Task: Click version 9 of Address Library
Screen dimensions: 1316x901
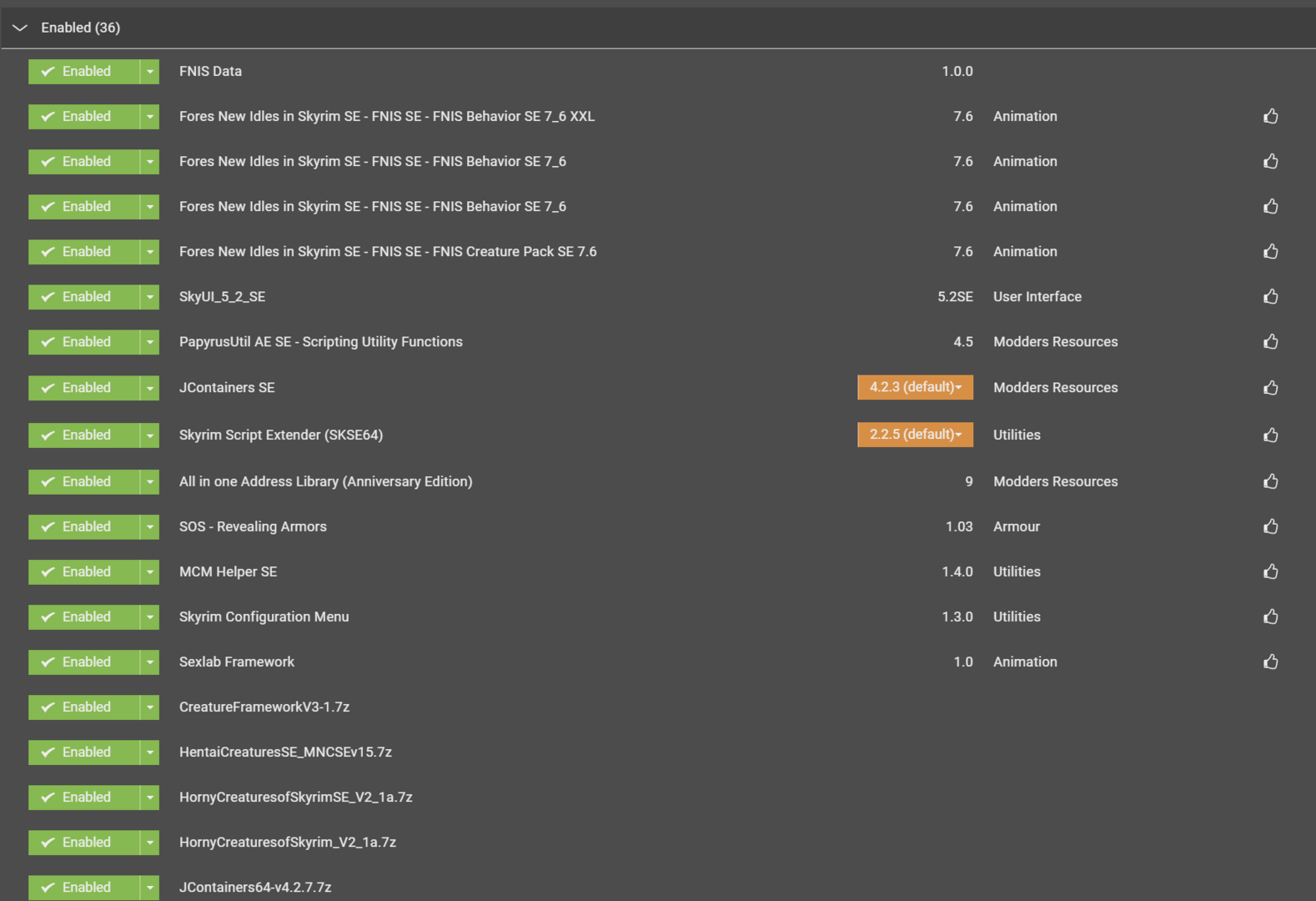Action: click(969, 481)
